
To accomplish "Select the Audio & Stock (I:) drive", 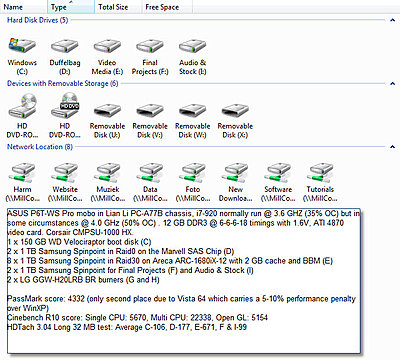I will 193,56.
